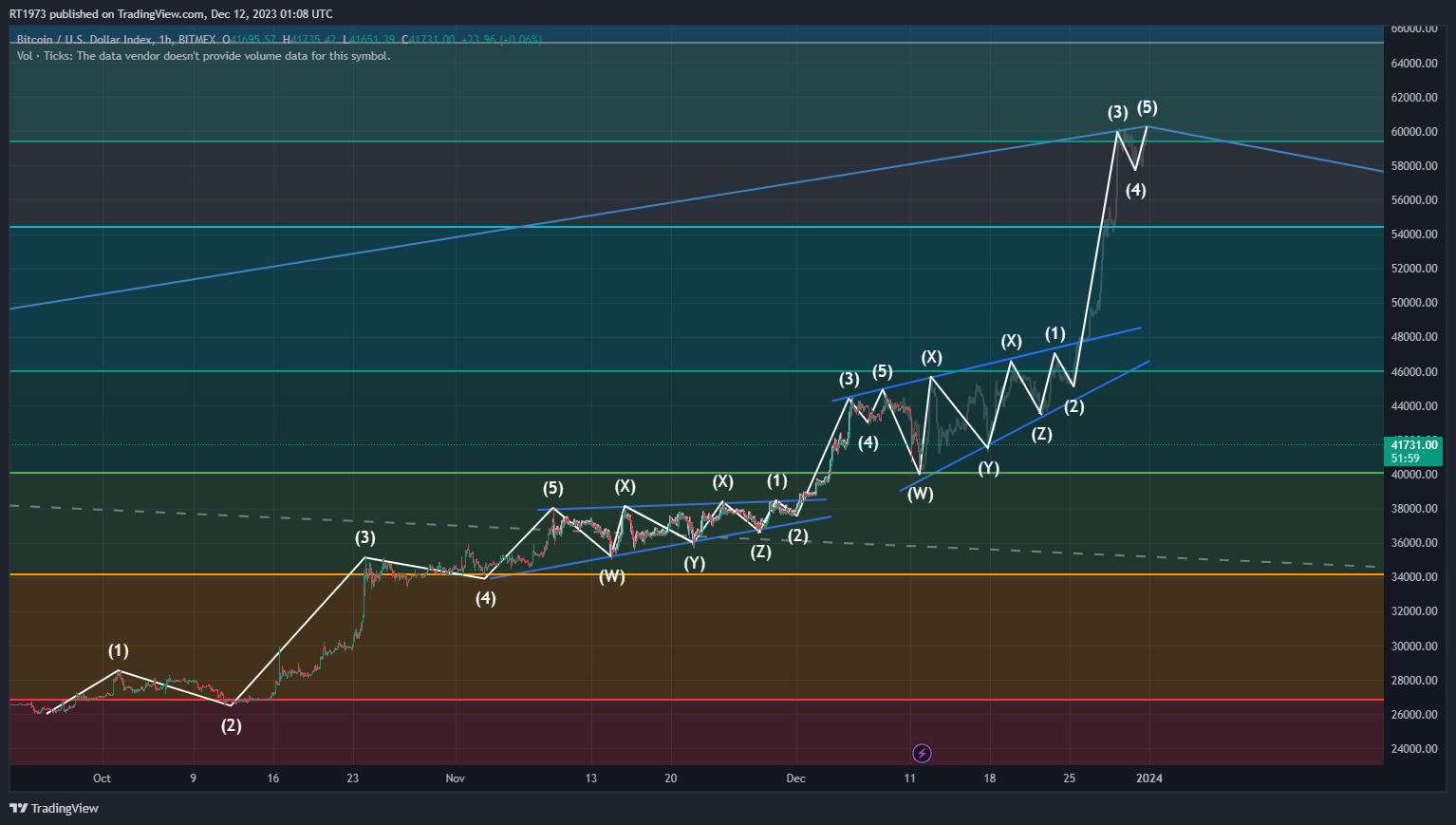Click the 34000.00 price axis label
The width and height of the screenshot is (1456, 825).
tap(1414, 576)
